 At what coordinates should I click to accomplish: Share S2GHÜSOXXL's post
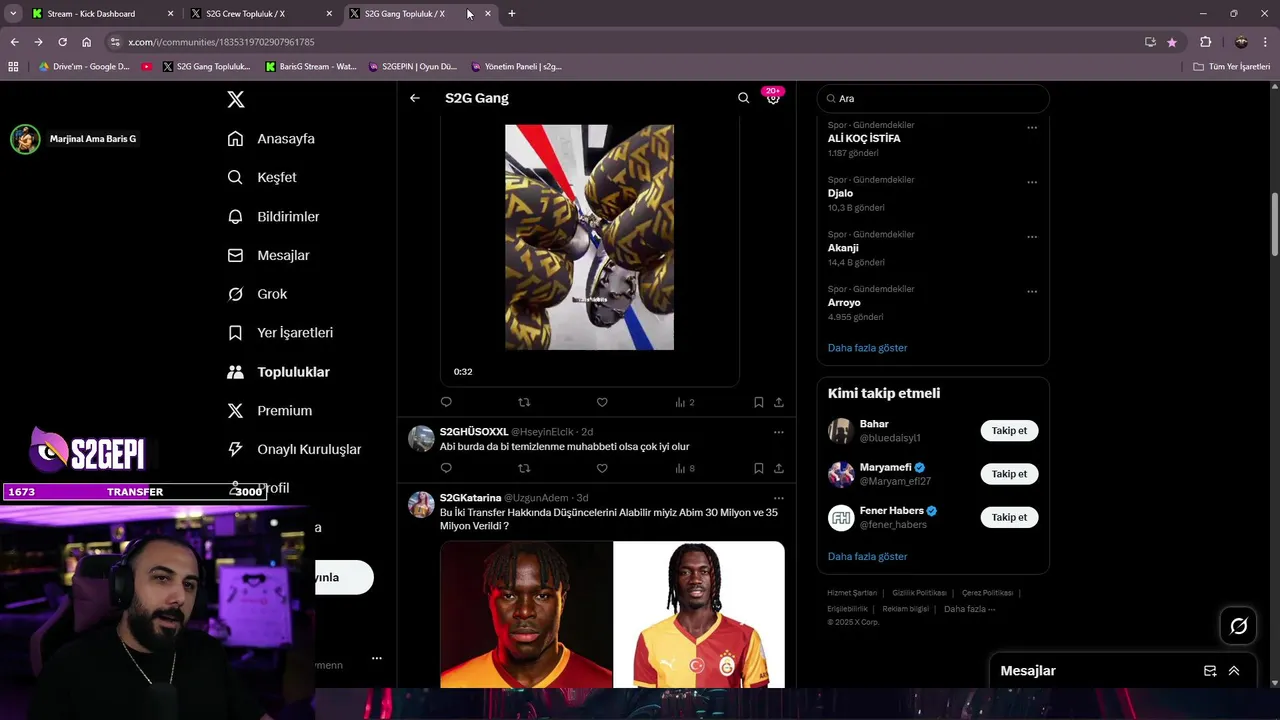pyautogui.click(x=779, y=468)
